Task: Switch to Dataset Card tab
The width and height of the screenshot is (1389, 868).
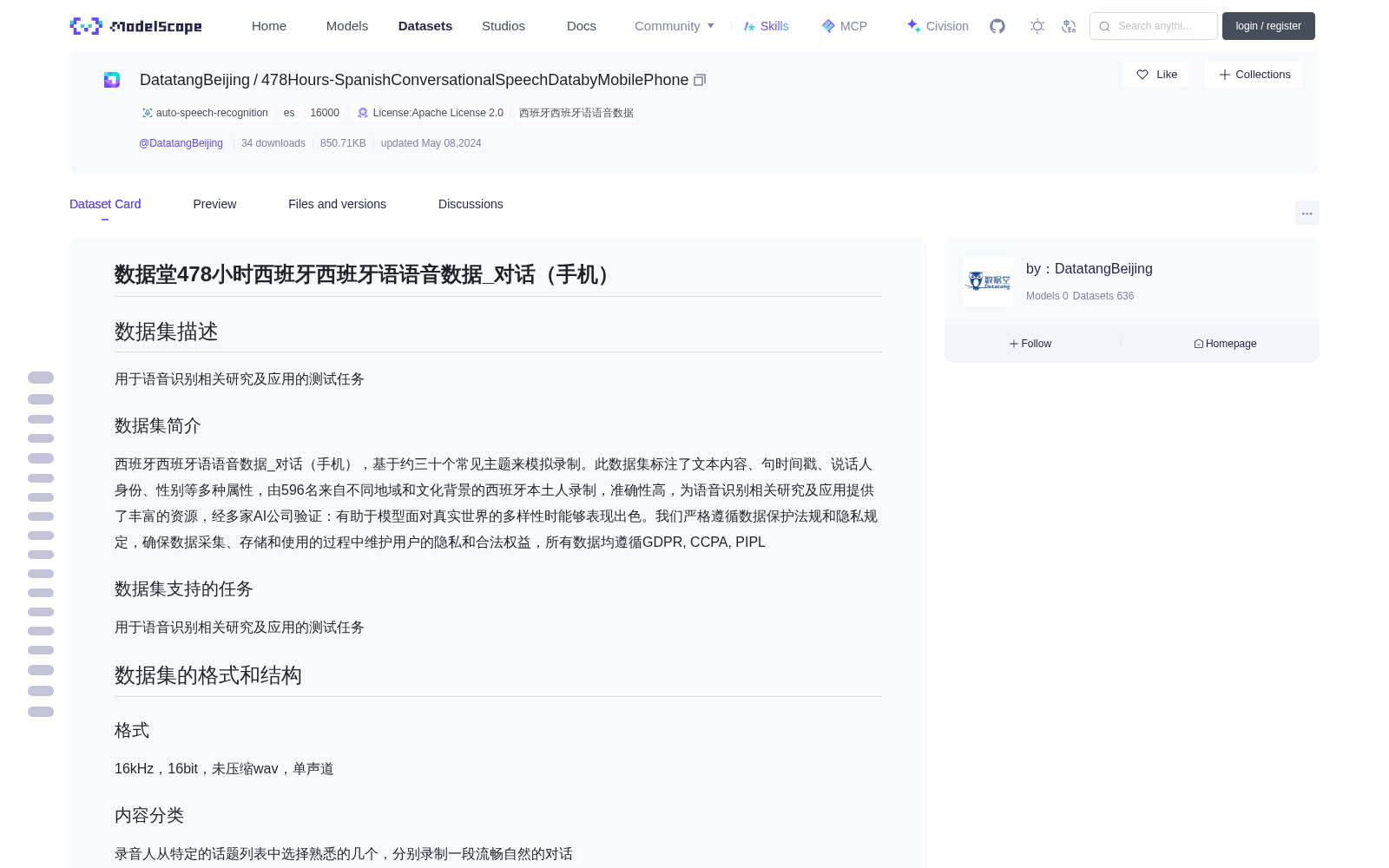Action: [x=105, y=204]
